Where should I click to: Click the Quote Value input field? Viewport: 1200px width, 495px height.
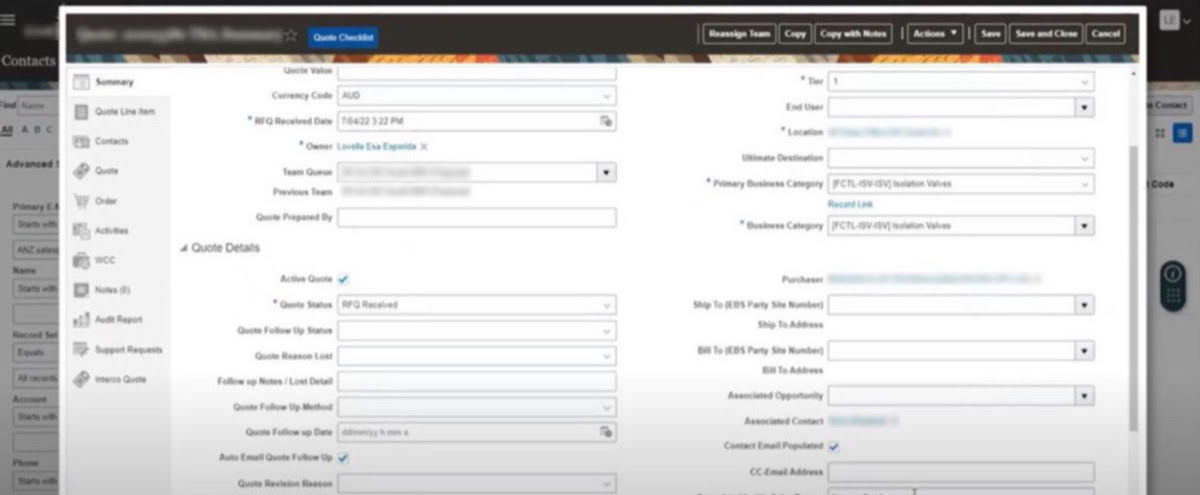pyautogui.click(x=476, y=72)
